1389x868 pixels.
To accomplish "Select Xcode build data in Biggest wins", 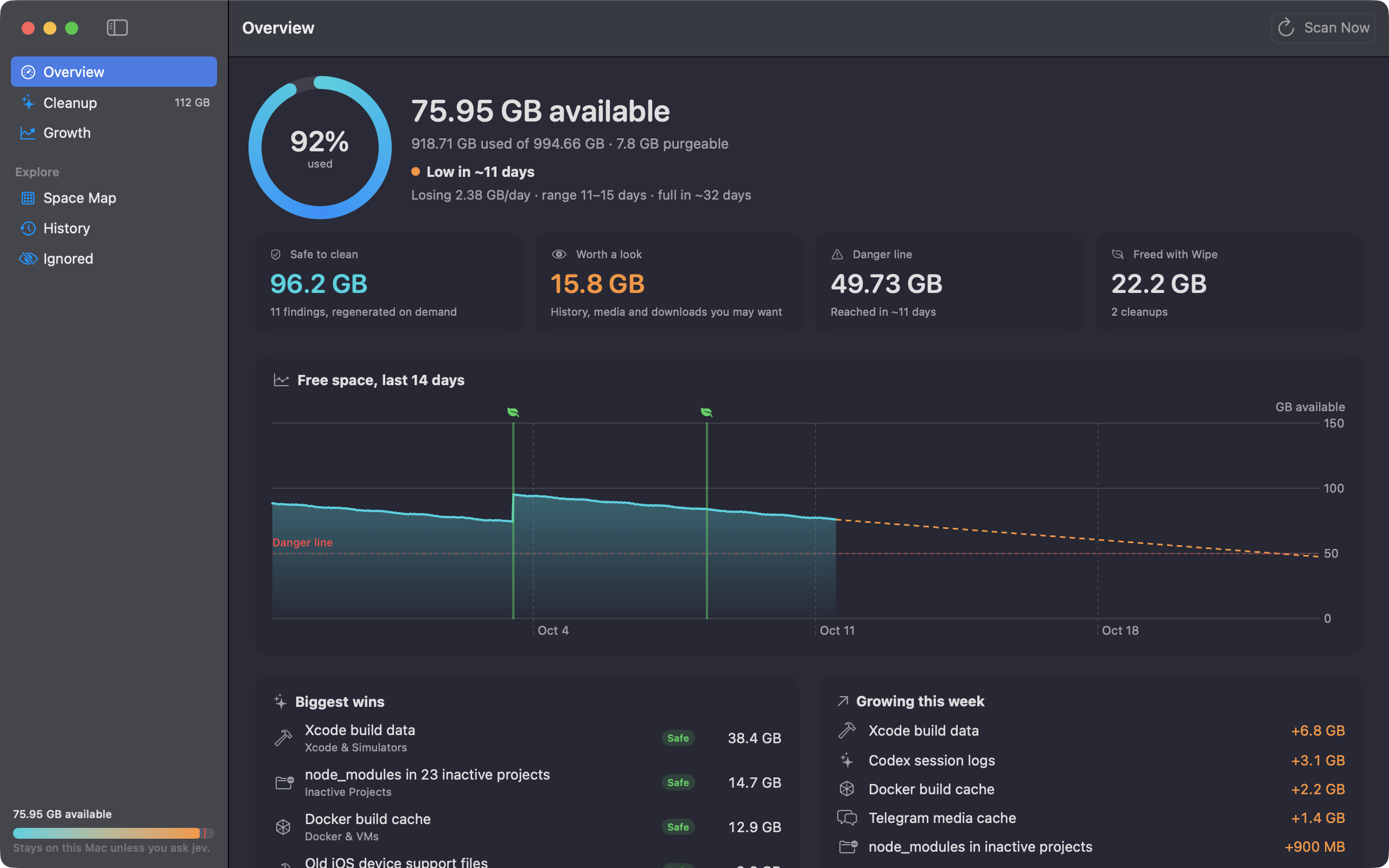I will (527, 738).
